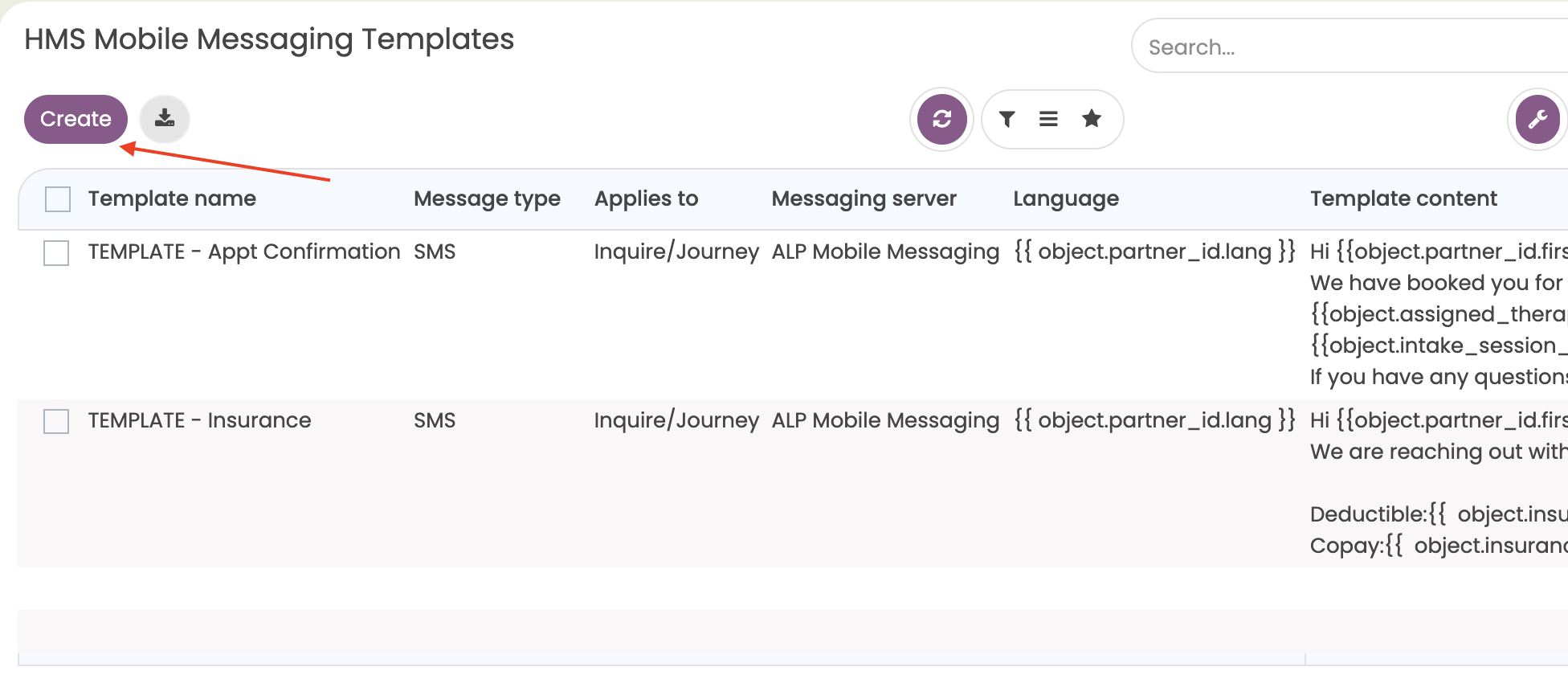Sort by Language column header
Viewport: 1568px width, 675px height.
click(x=1065, y=198)
